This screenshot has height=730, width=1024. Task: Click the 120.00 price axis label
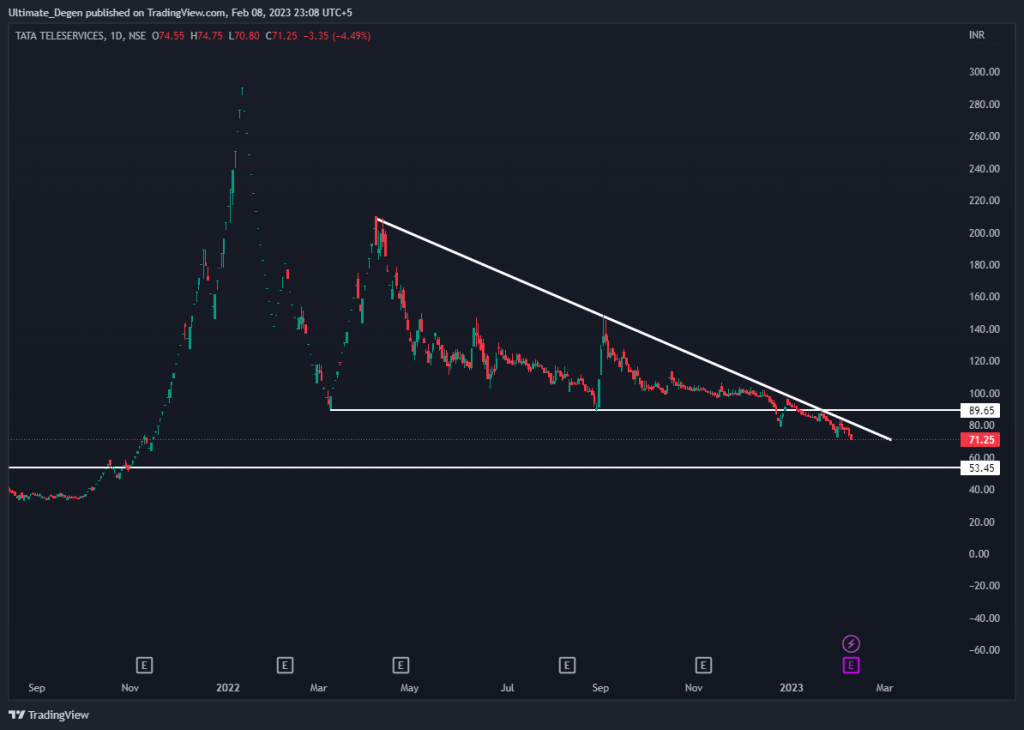(x=984, y=361)
